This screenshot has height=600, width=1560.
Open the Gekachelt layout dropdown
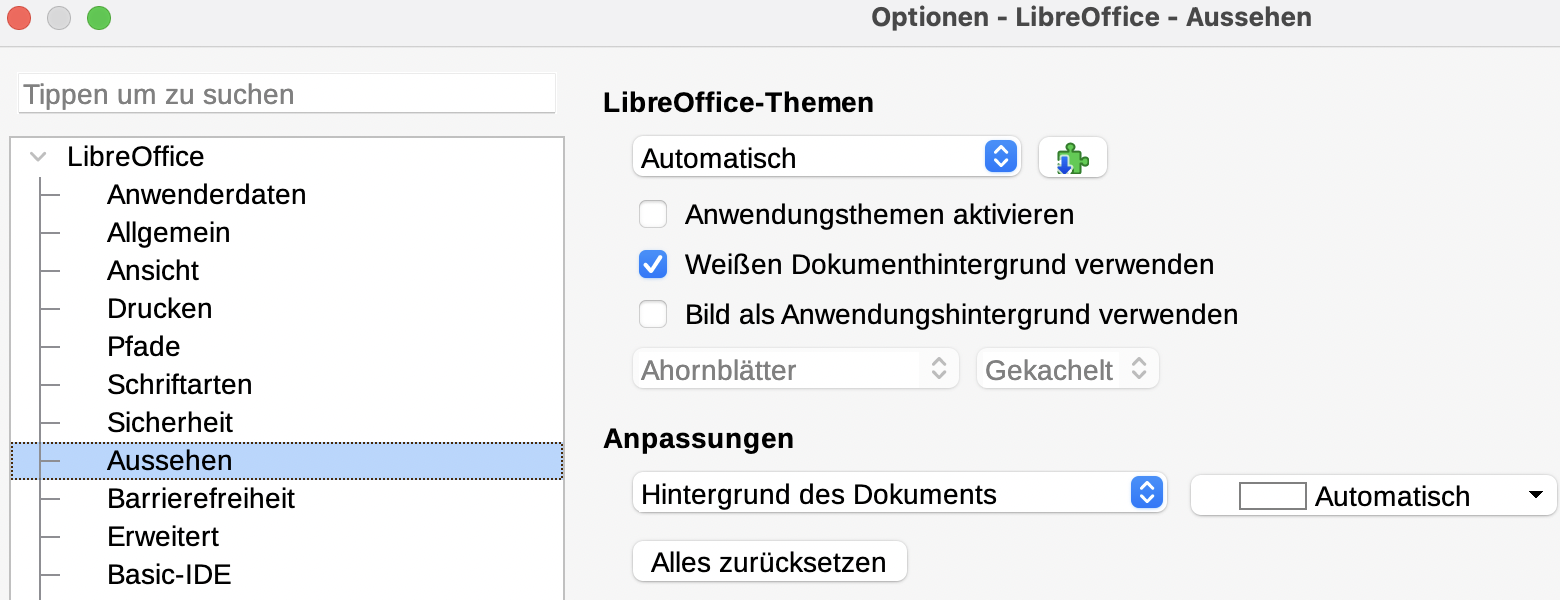[1067, 369]
